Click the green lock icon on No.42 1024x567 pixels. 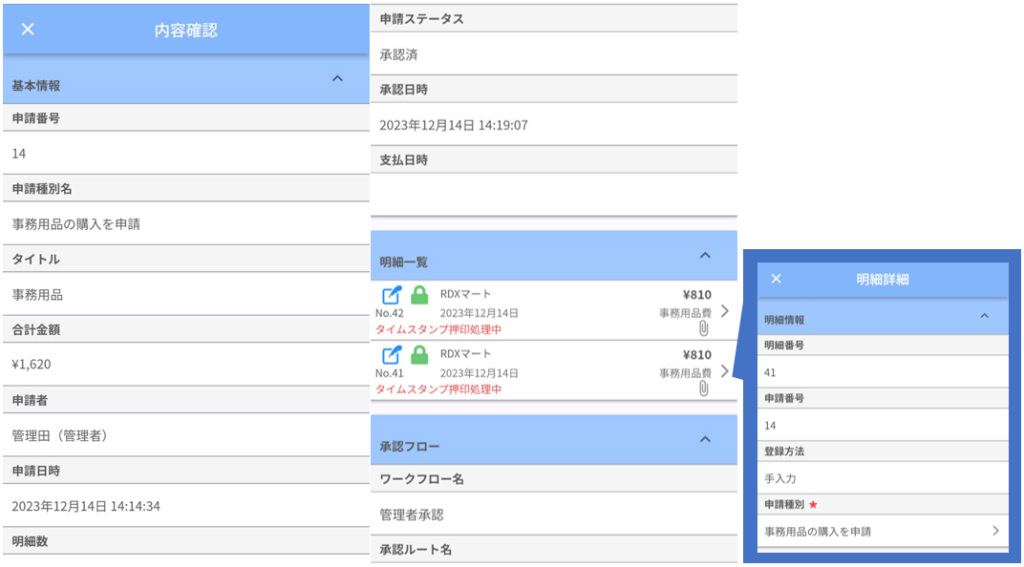(x=420, y=295)
